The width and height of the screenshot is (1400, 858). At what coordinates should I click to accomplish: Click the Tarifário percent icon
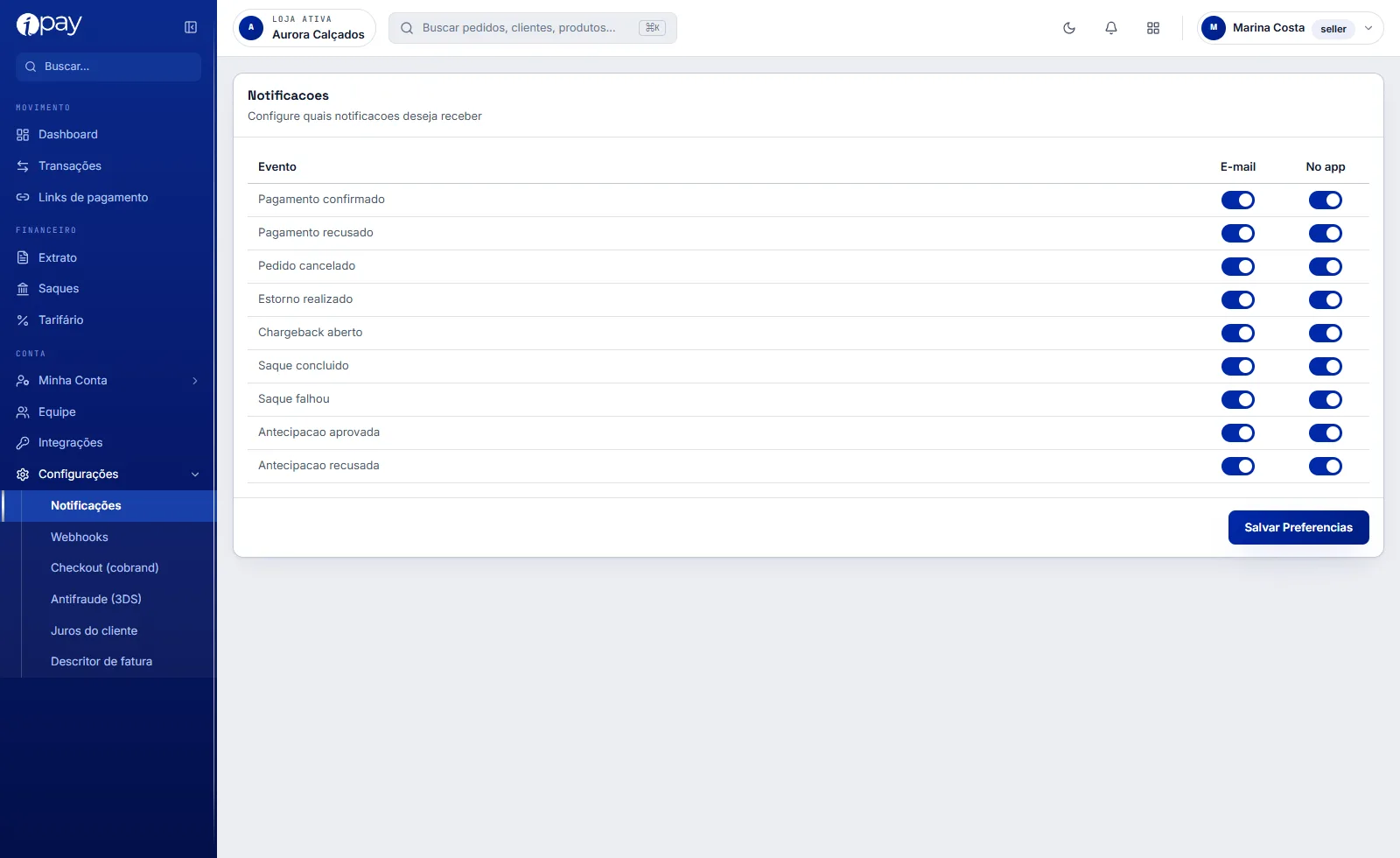(x=23, y=320)
